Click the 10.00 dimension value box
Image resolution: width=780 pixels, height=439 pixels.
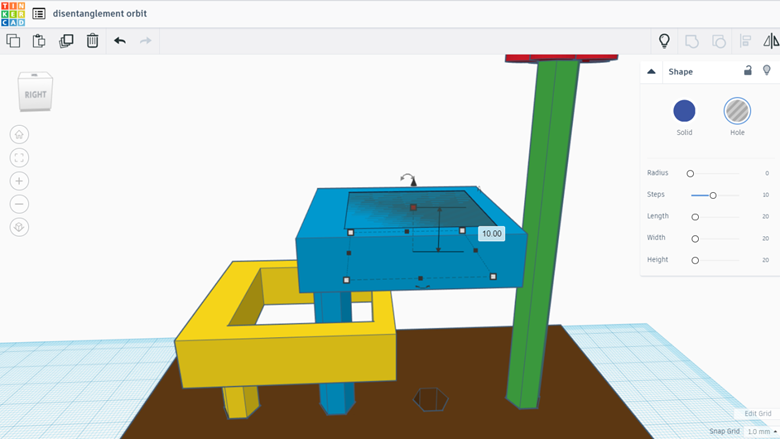click(491, 234)
